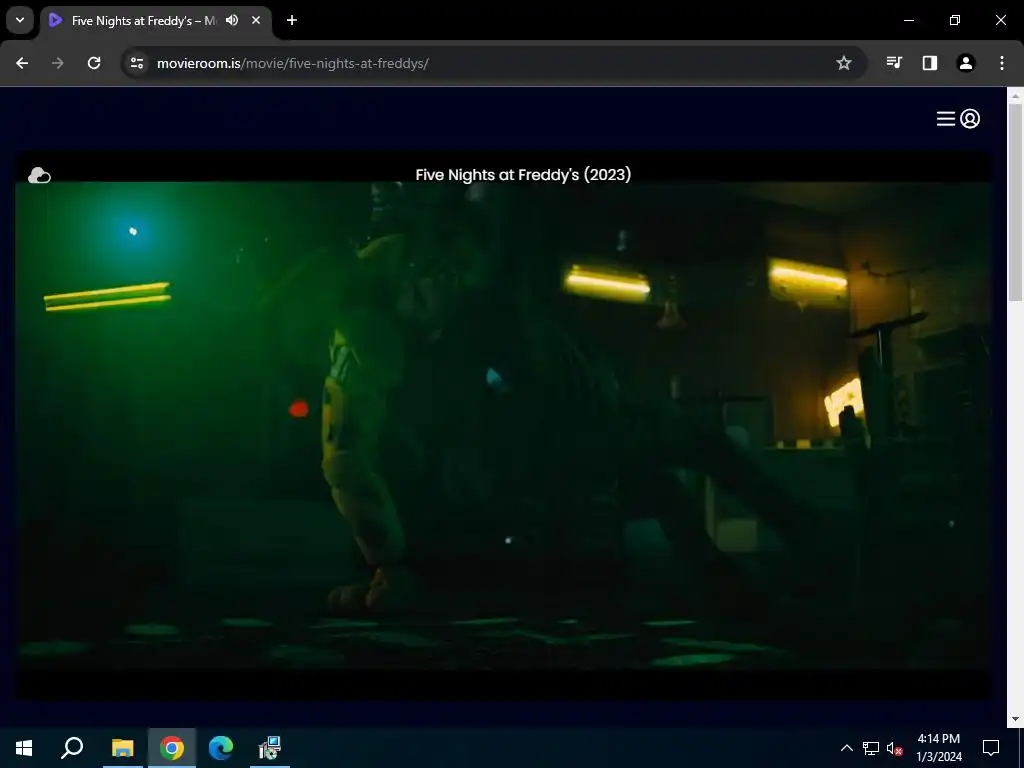This screenshot has width=1024, height=768.
Task: Open the installer app in the taskbar
Action: pos(270,748)
